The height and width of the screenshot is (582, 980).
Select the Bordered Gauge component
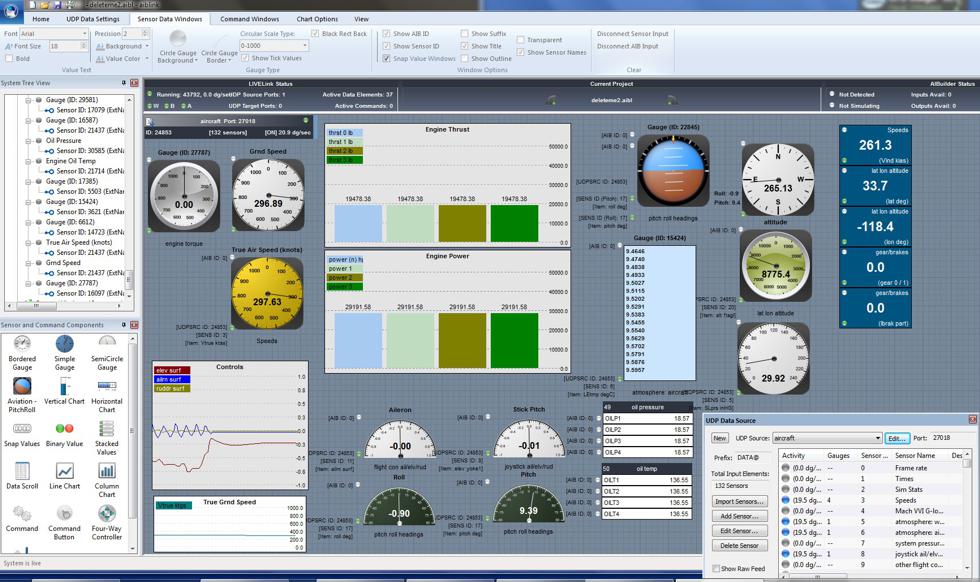point(22,353)
